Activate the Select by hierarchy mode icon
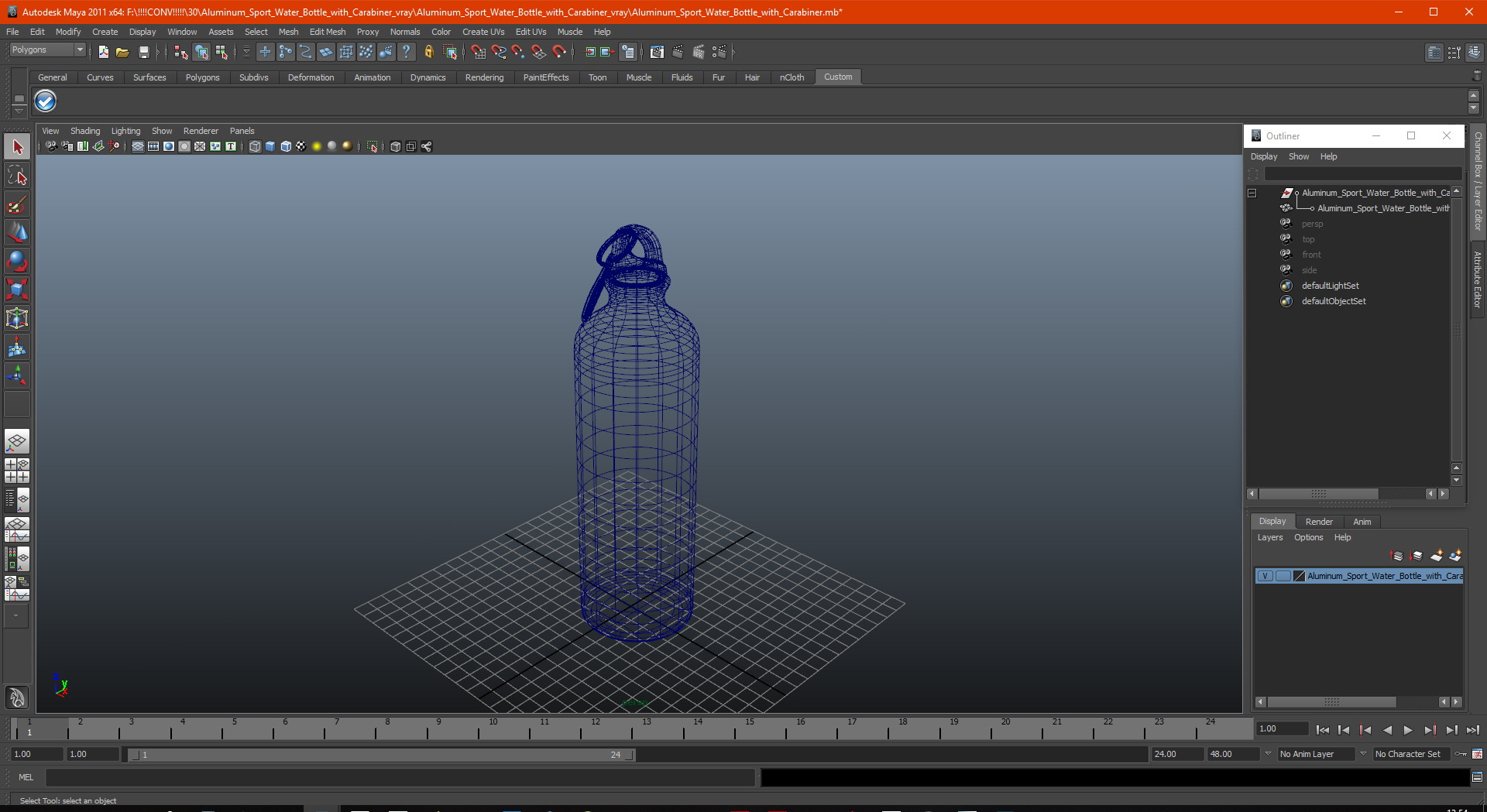Image resolution: width=1487 pixels, height=812 pixels. tap(181, 52)
